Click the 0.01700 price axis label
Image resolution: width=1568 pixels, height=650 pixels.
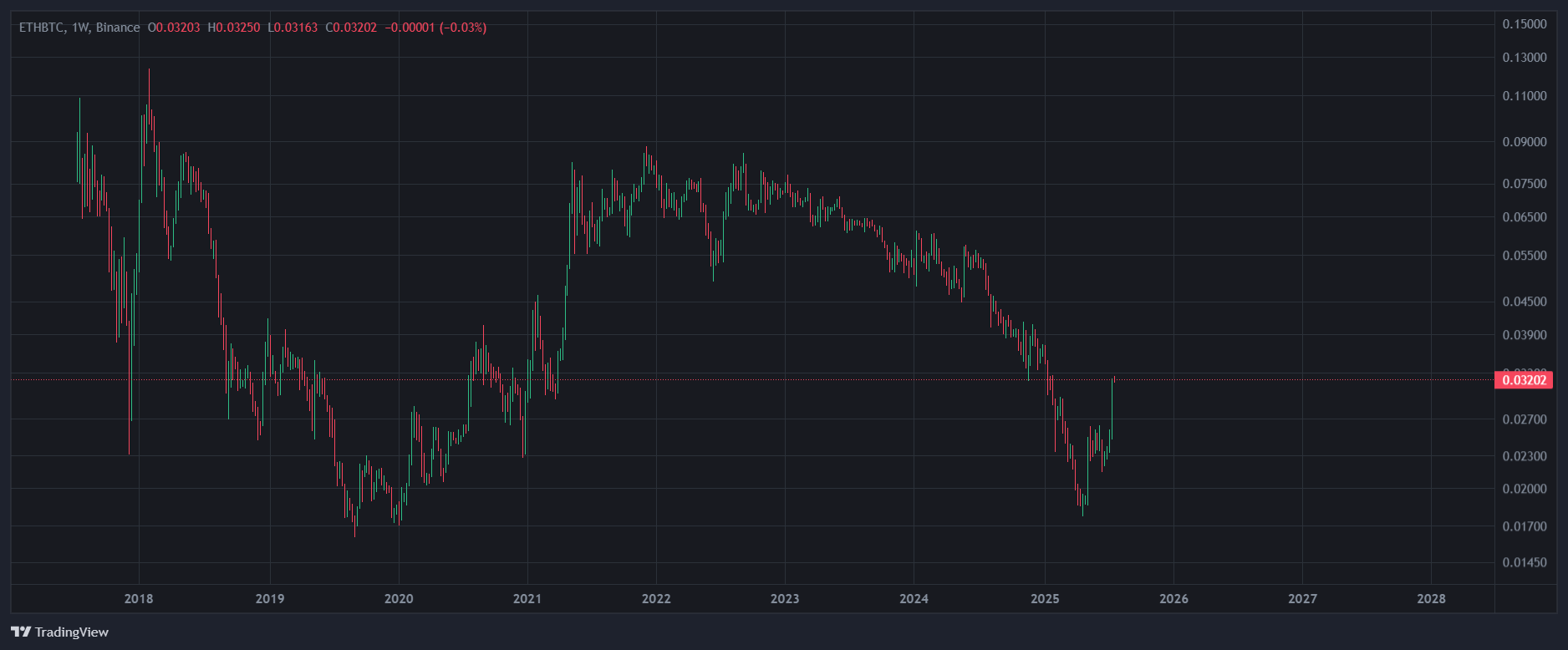pos(1525,526)
